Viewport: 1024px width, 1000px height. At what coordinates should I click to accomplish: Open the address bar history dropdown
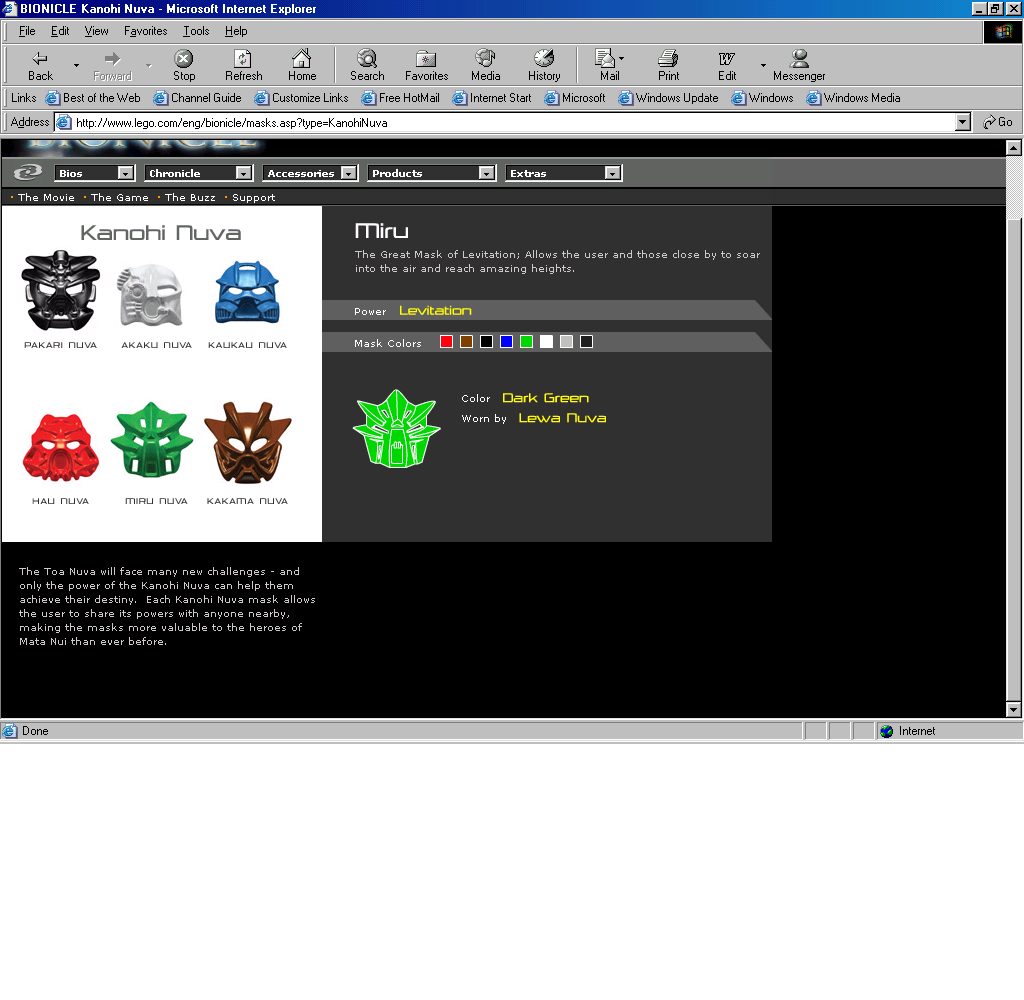coord(962,122)
